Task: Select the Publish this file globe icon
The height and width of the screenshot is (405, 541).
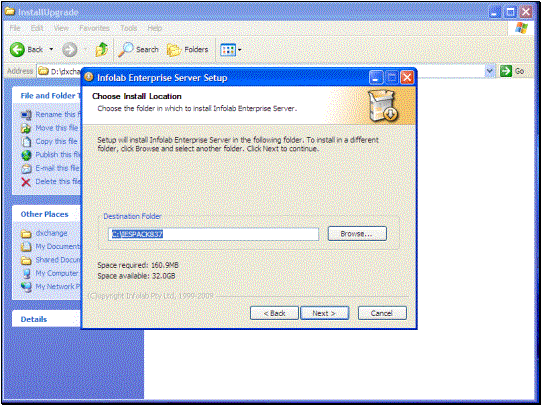Action: (26, 155)
